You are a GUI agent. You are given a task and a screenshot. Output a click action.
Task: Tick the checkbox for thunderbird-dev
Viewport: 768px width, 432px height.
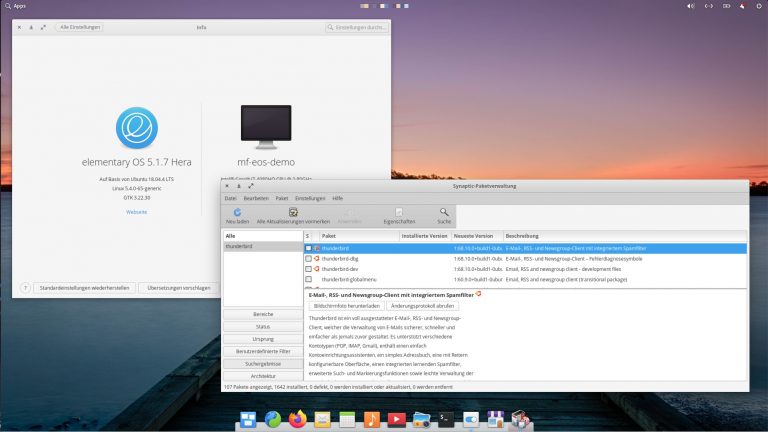pyautogui.click(x=309, y=269)
